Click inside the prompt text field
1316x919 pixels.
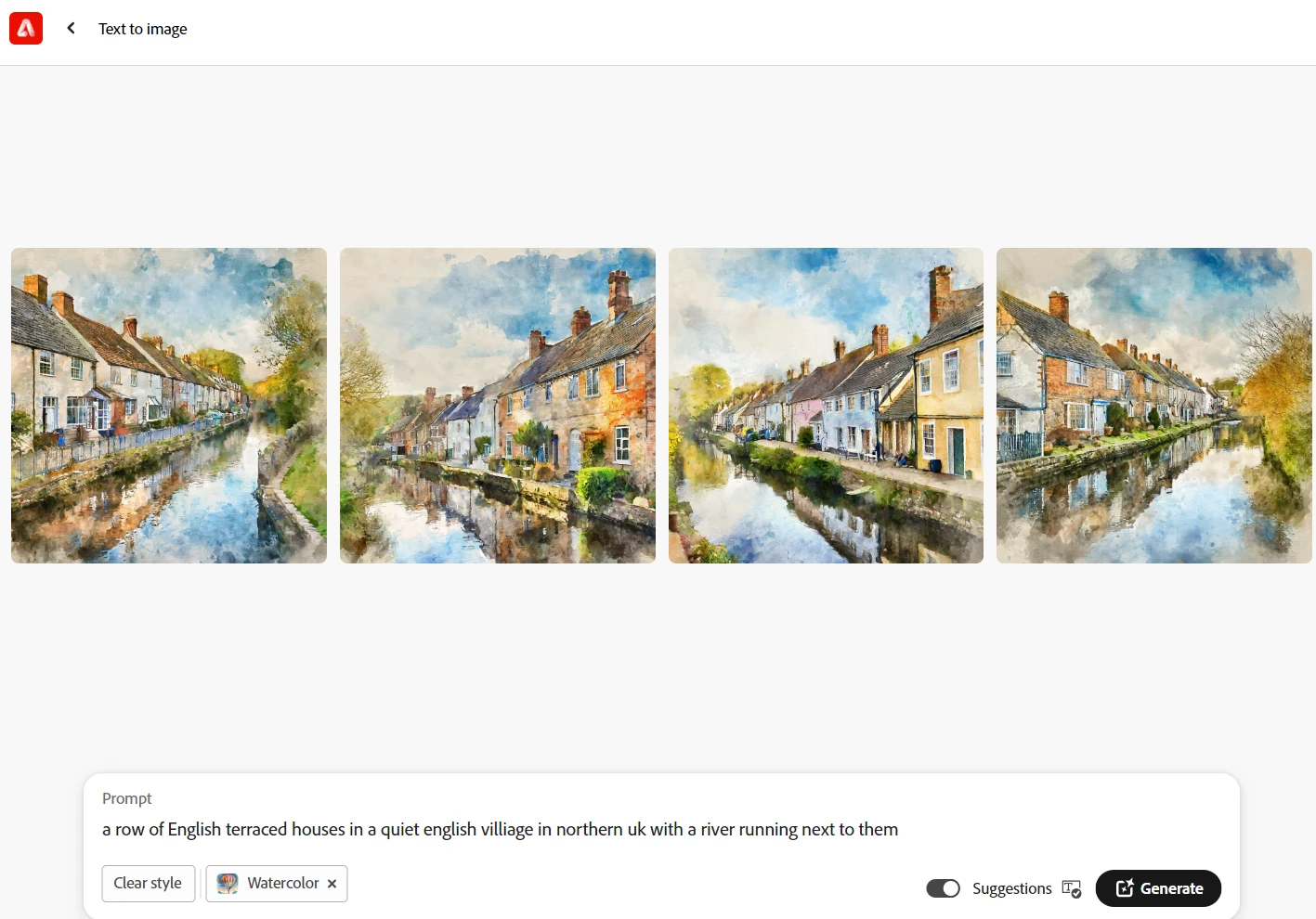661,830
